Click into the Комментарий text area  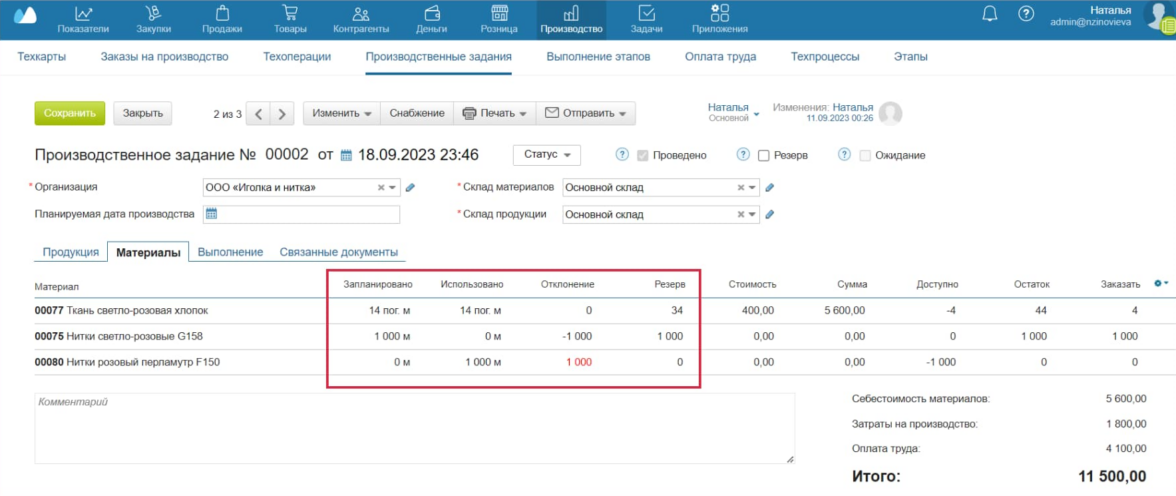pyautogui.click(x=414, y=428)
